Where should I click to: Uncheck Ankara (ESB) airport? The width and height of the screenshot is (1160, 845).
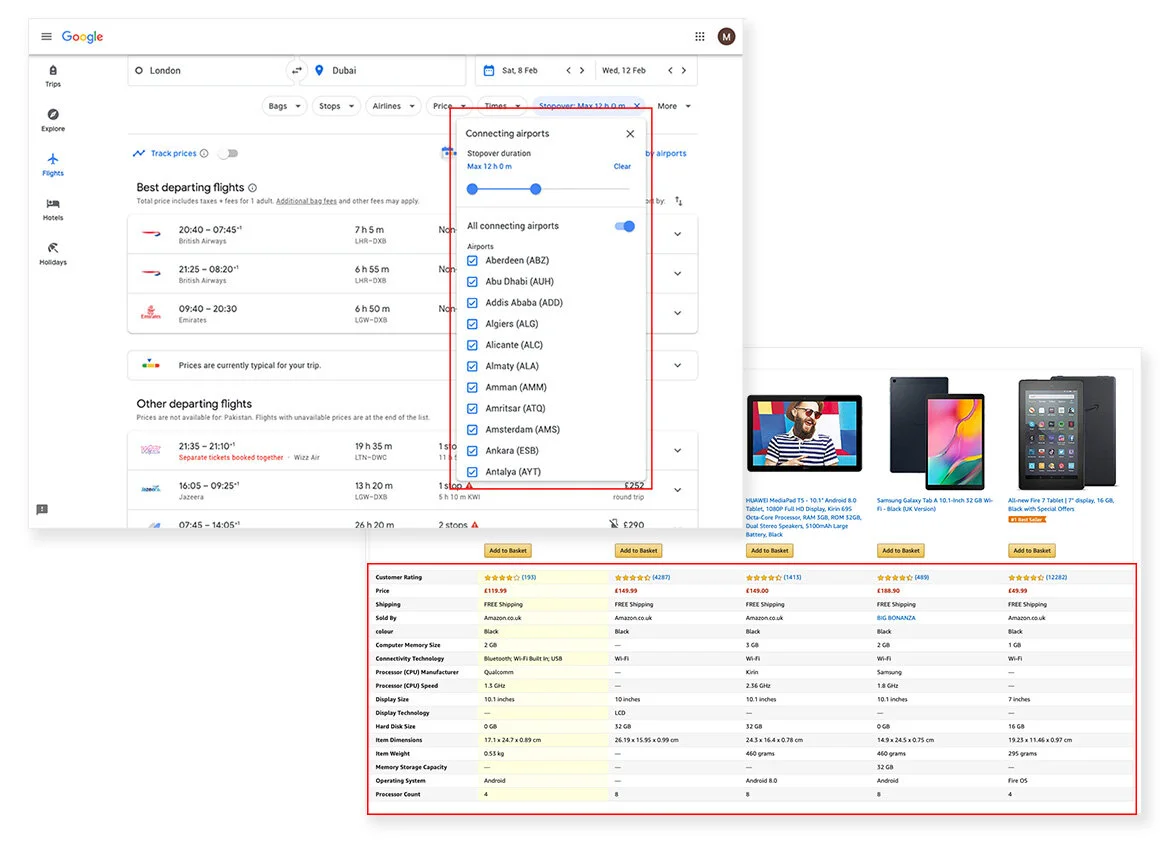472,451
